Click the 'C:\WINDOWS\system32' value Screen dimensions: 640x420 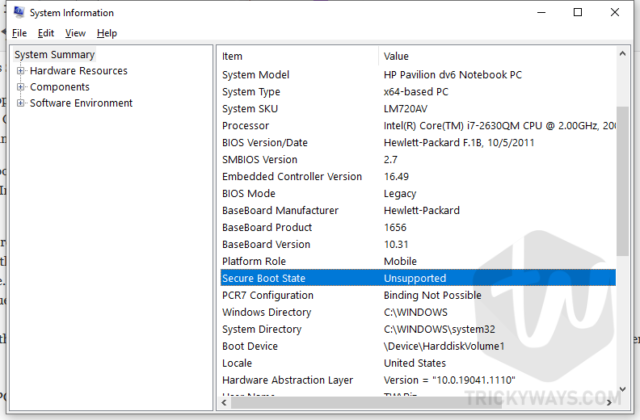(x=440, y=329)
